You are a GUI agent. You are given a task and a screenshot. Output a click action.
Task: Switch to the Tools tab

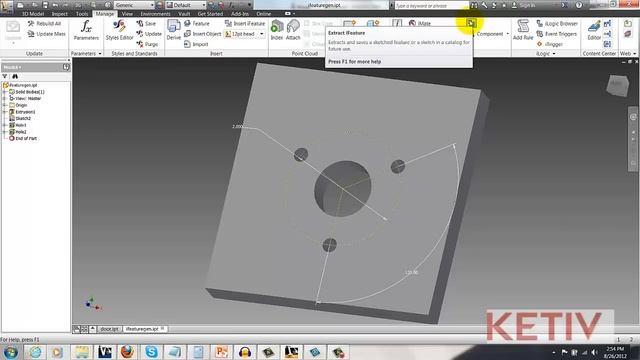(82, 14)
